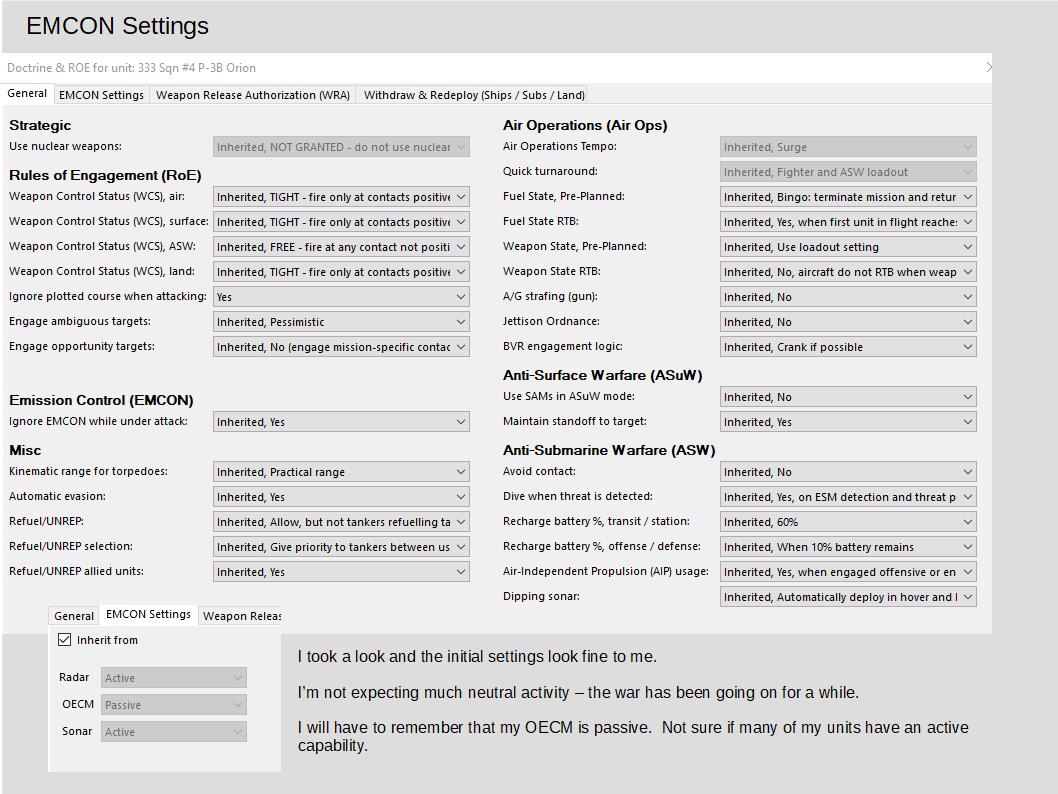The image size is (1058, 794).
Task: Toggle the Inherit from checkbox
Action: tap(65, 640)
